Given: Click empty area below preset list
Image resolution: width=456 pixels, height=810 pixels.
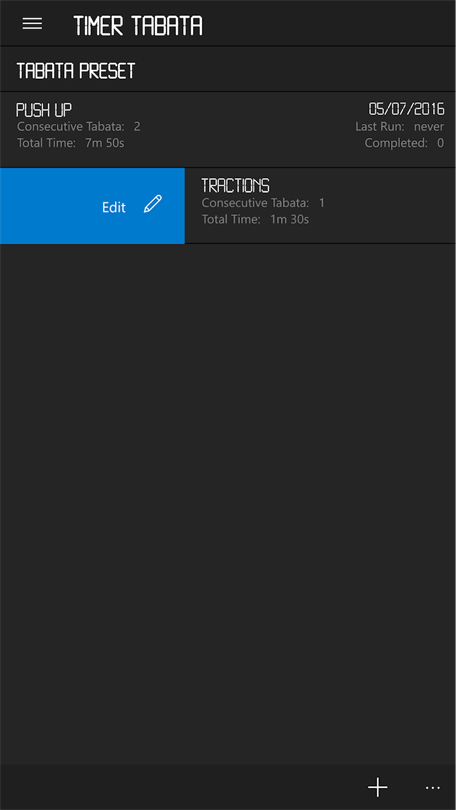Looking at the screenshot, I should point(228,504).
